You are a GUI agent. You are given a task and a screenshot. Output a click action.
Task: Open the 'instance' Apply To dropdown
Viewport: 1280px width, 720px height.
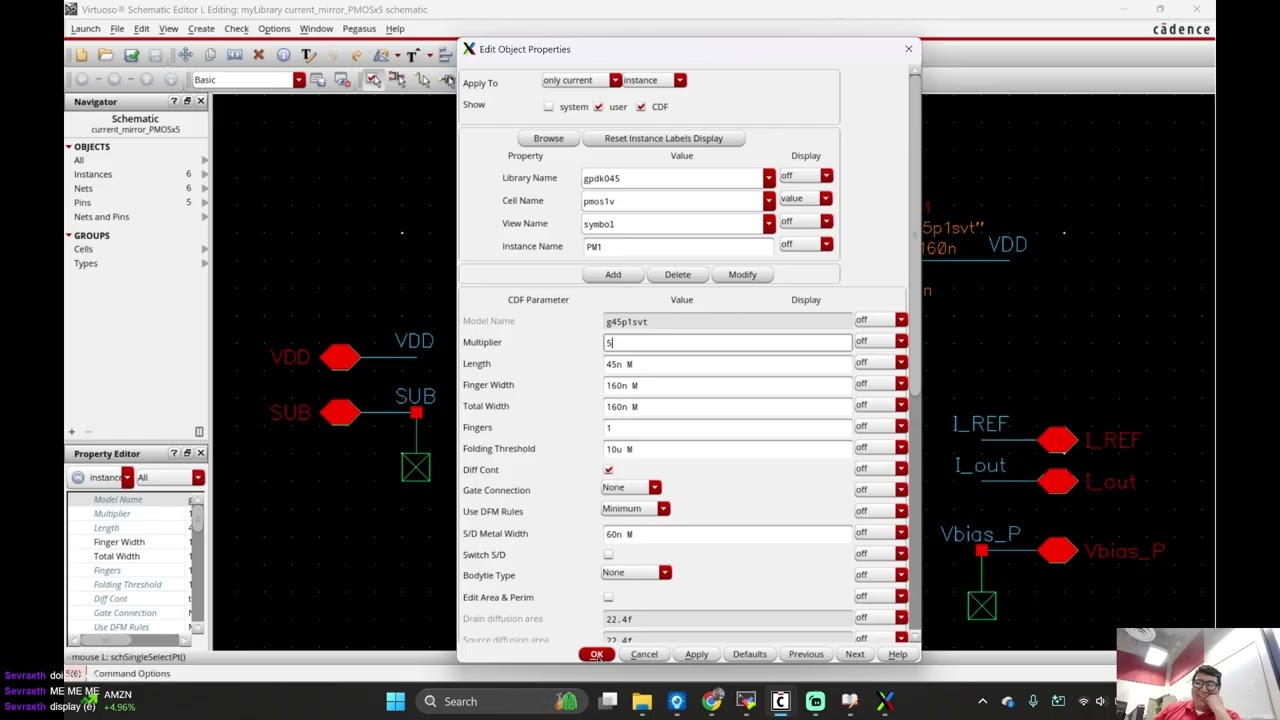tap(655, 80)
